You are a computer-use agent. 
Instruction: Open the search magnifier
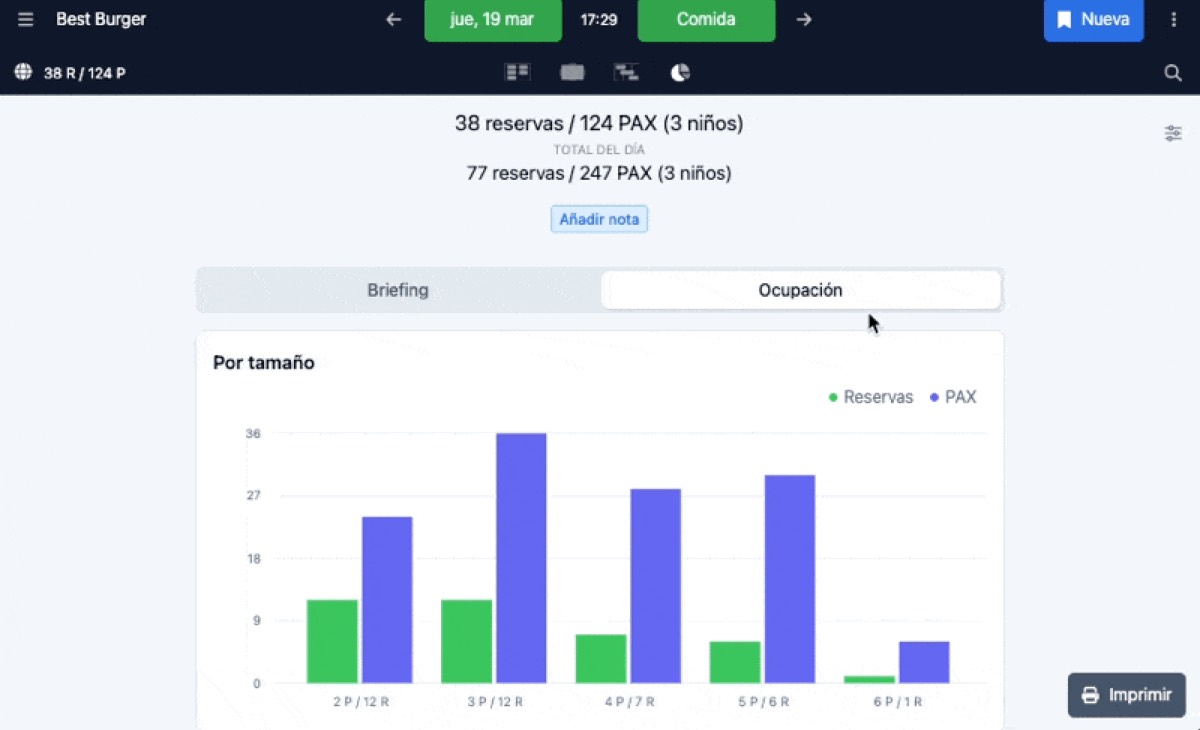pyautogui.click(x=1173, y=73)
